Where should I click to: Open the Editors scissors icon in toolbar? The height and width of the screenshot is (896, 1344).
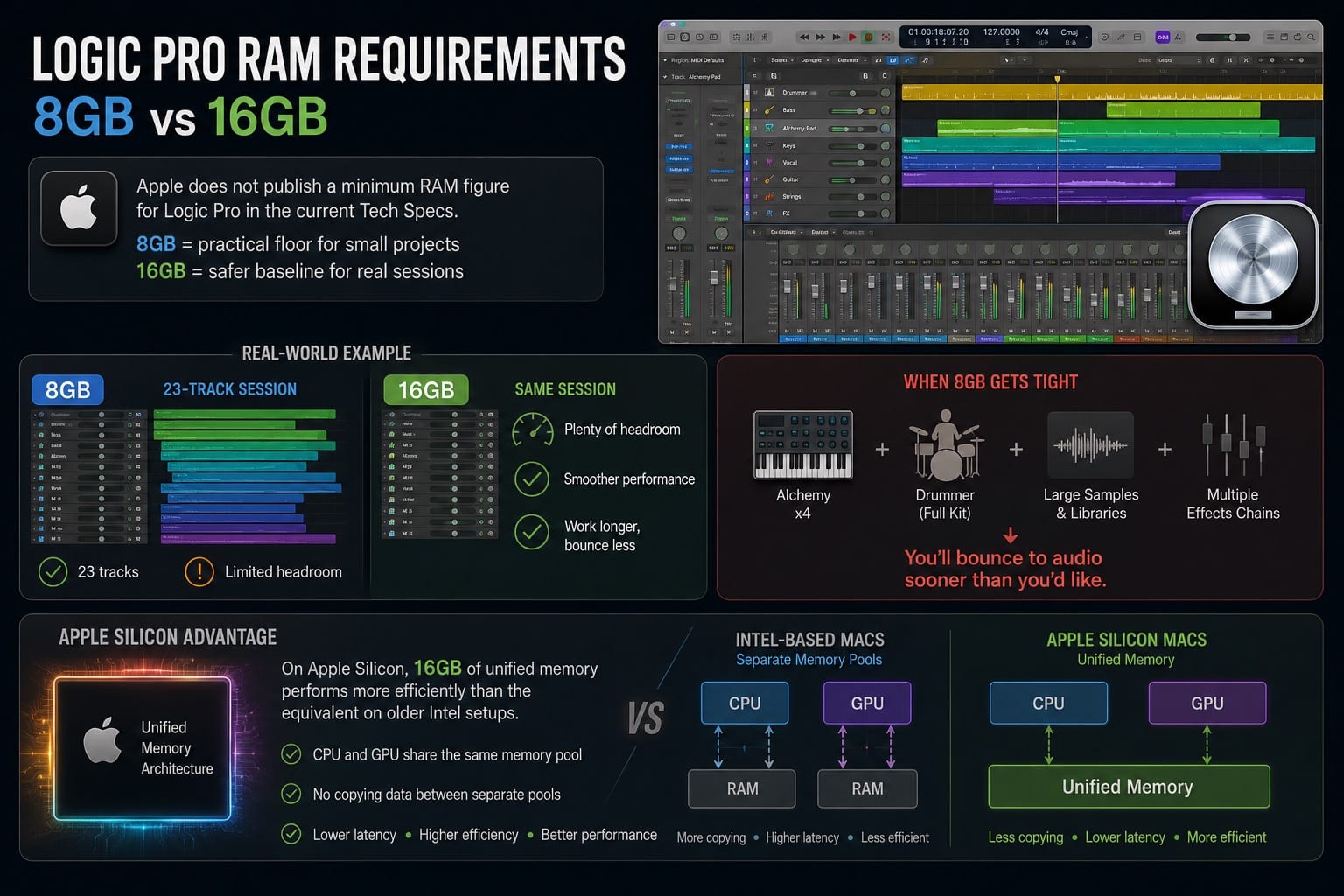tap(765, 37)
